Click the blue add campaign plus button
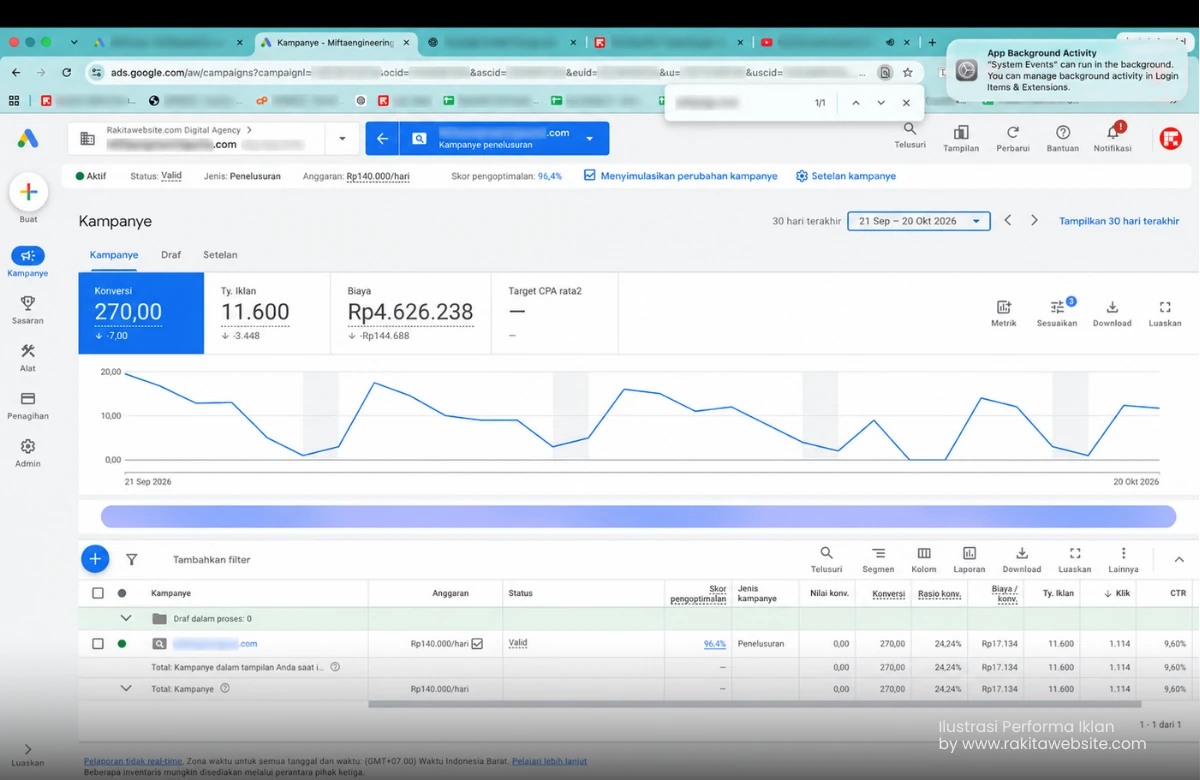 [x=95, y=559]
